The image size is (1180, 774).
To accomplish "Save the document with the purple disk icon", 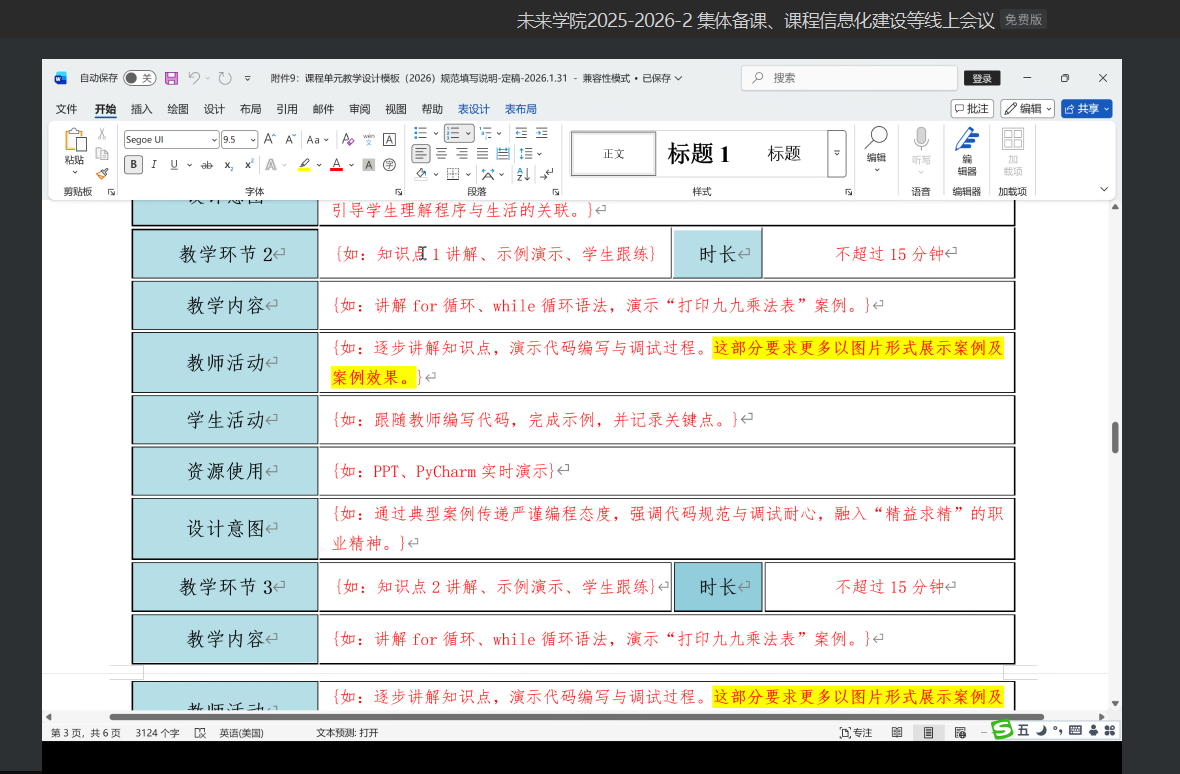I will click(x=171, y=78).
